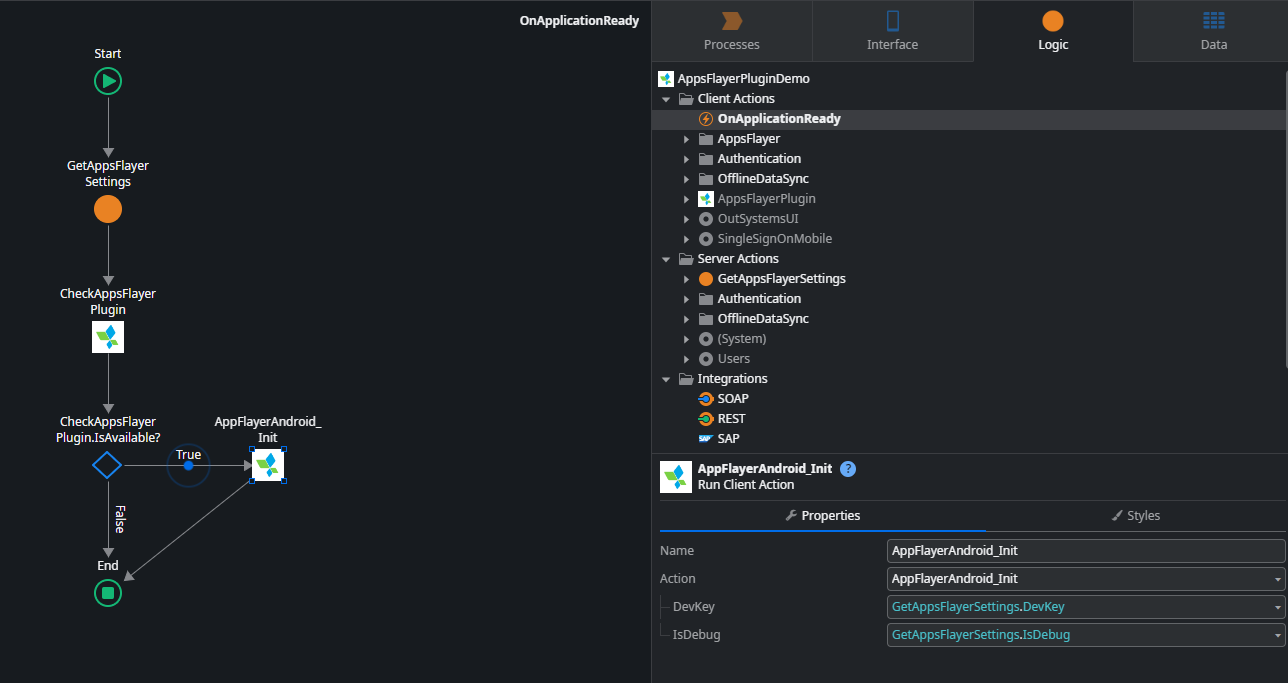Select the Server Actions tree row
Viewport: 1288px width, 683px height.
(x=738, y=259)
